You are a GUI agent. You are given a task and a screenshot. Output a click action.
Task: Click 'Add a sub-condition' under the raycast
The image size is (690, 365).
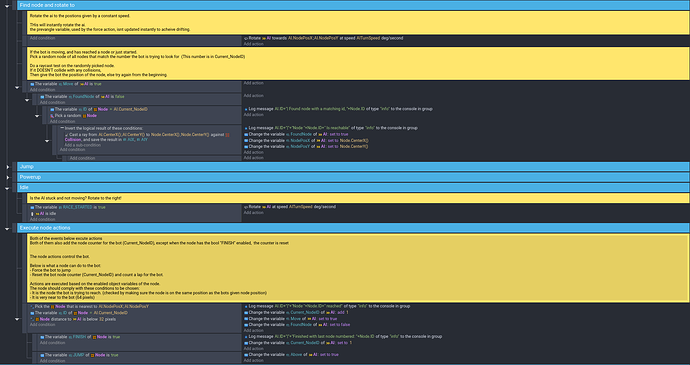click(82, 145)
